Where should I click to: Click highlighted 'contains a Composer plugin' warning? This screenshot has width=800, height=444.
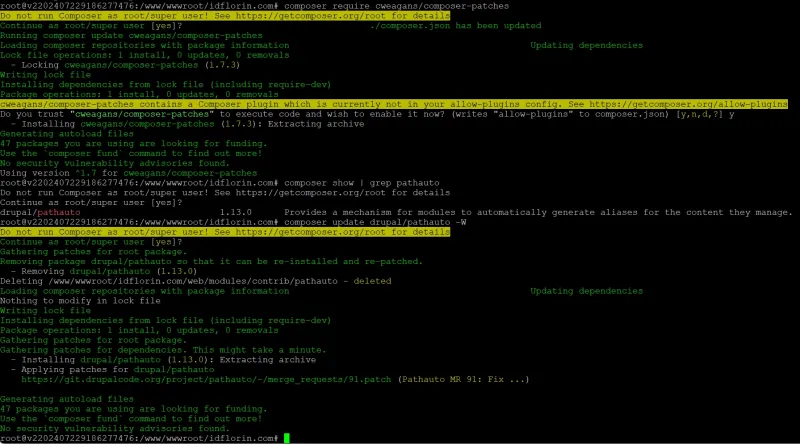click(x=394, y=104)
